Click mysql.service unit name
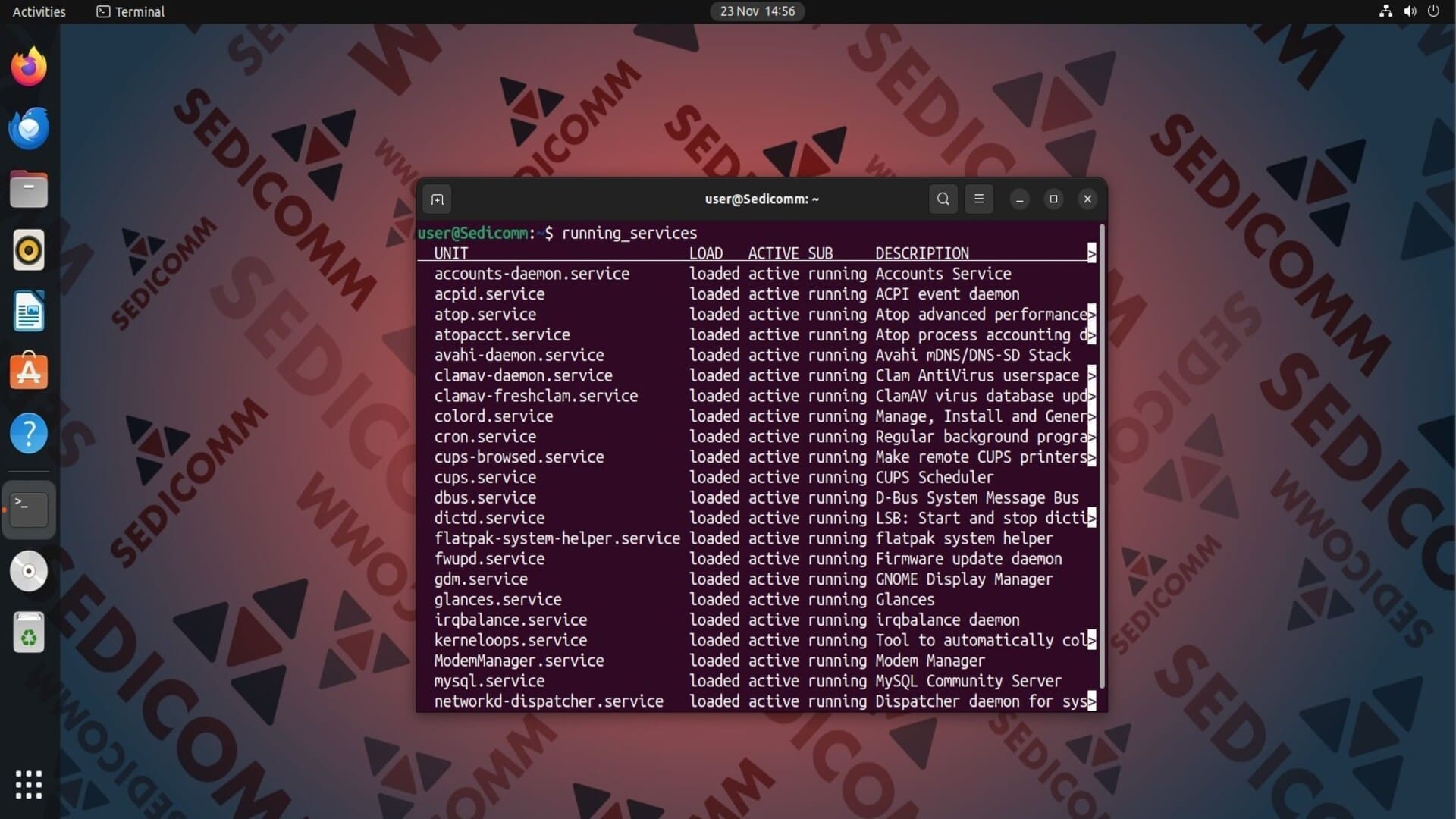This screenshot has height=819, width=1456. pos(489,681)
